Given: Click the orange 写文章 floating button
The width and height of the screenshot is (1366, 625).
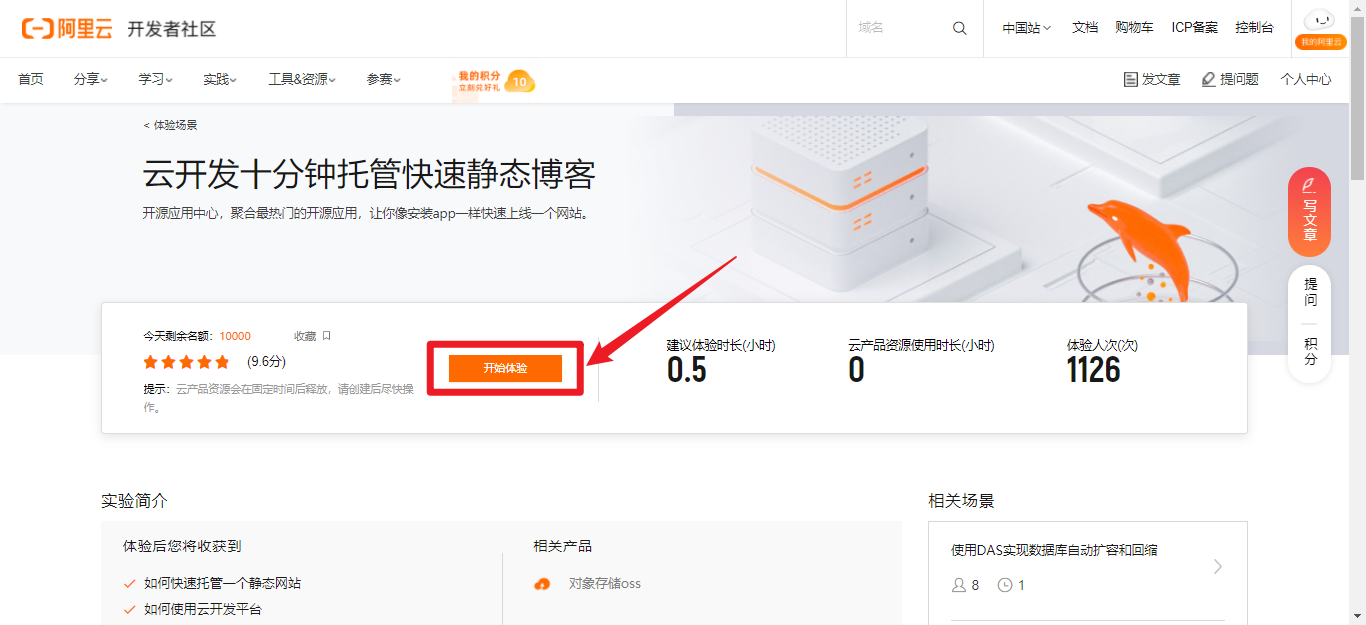Looking at the screenshot, I should [x=1309, y=212].
